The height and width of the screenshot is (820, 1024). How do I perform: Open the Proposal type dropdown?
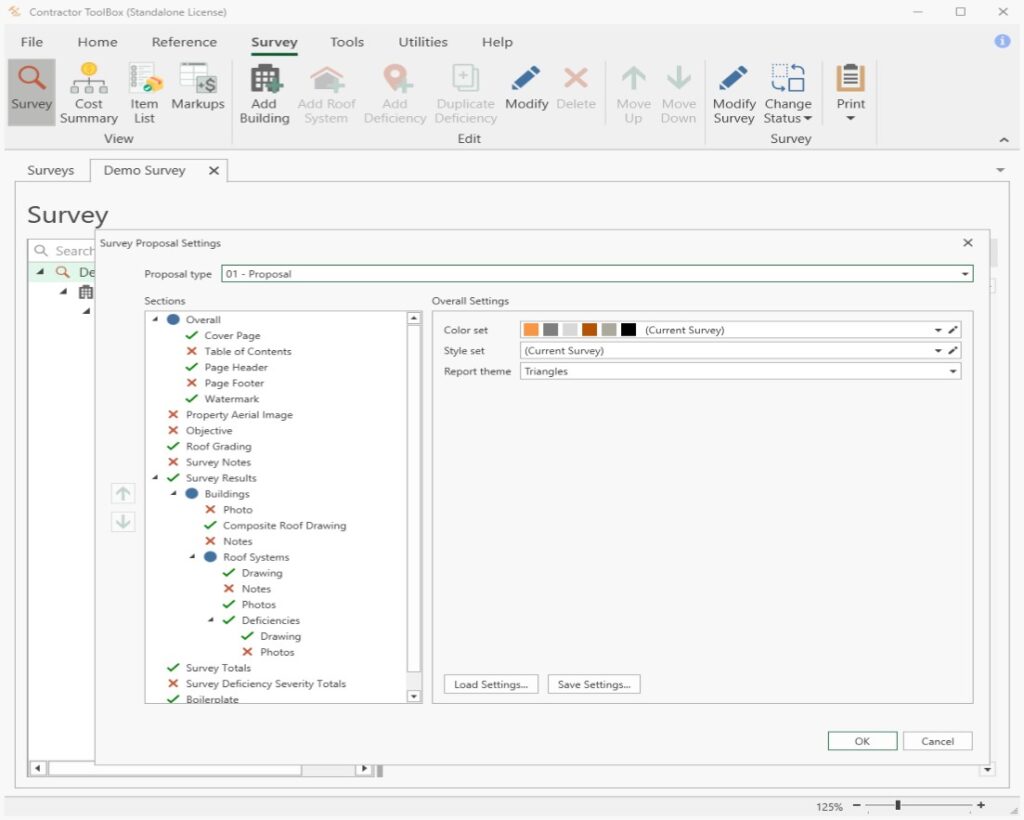click(964, 274)
